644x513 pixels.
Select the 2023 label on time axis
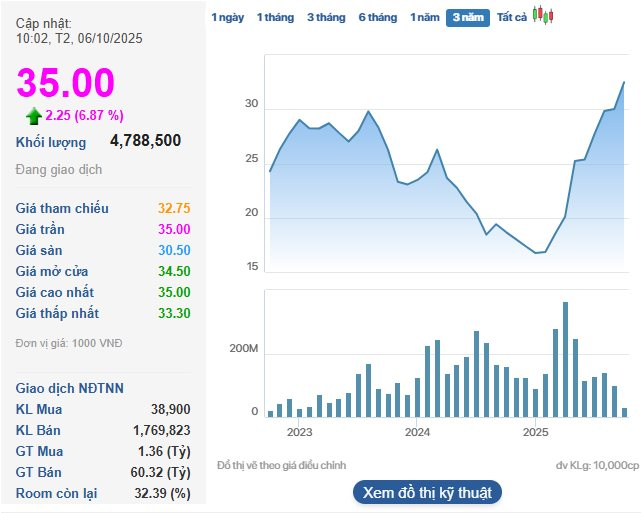coord(299,432)
